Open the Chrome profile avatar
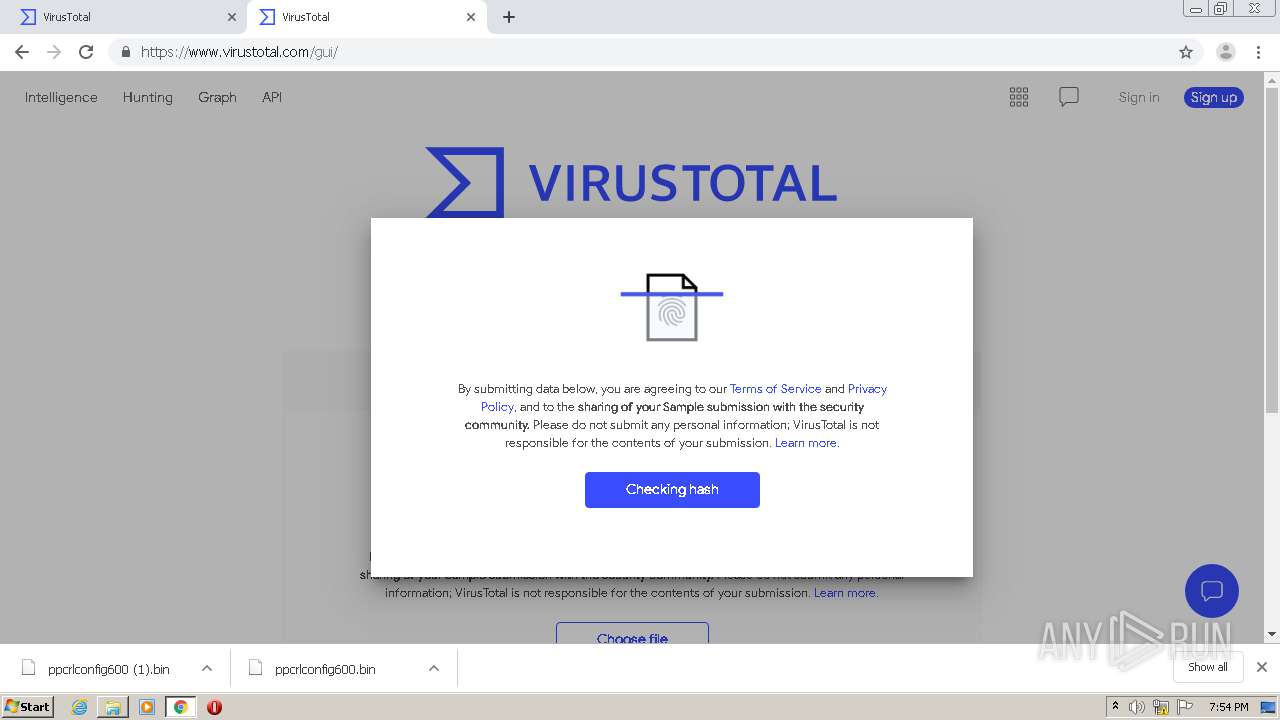 (1225, 52)
